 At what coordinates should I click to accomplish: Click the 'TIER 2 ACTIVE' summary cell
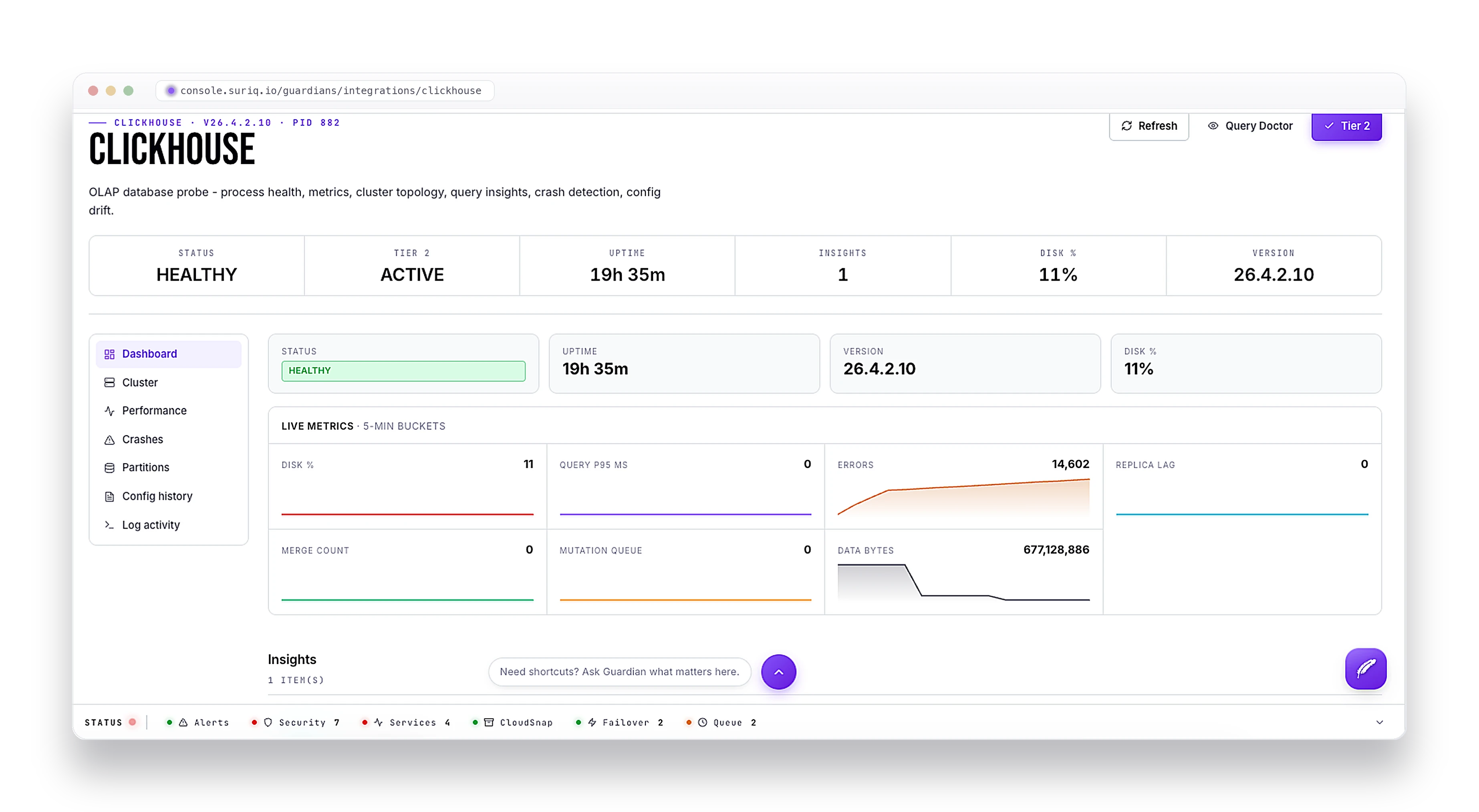pyautogui.click(x=412, y=266)
